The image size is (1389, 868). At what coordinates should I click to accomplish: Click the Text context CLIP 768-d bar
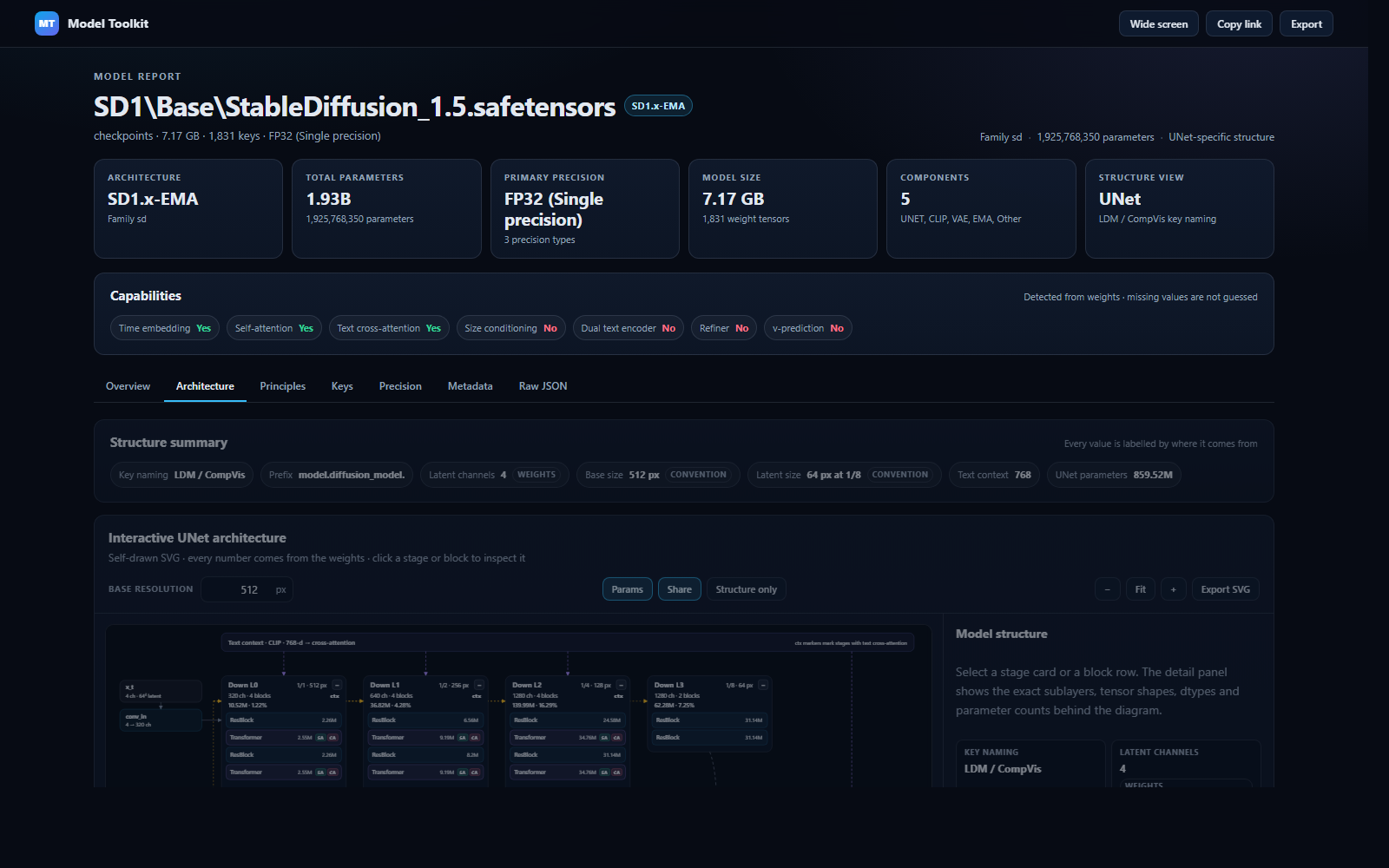click(x=568, y=642)
